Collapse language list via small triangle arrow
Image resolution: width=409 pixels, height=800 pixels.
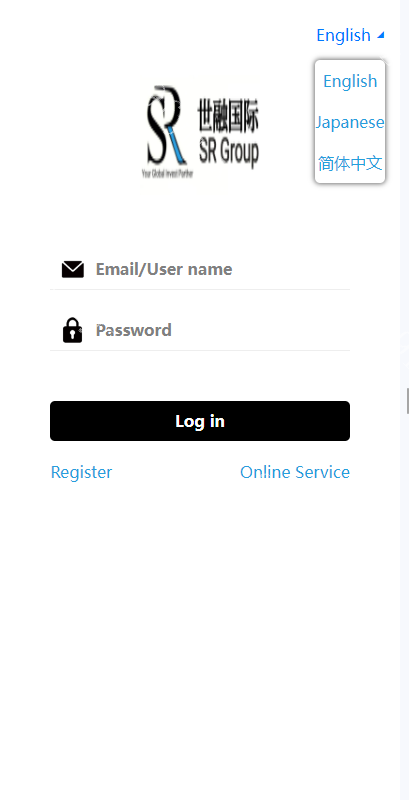pos(380,35)
